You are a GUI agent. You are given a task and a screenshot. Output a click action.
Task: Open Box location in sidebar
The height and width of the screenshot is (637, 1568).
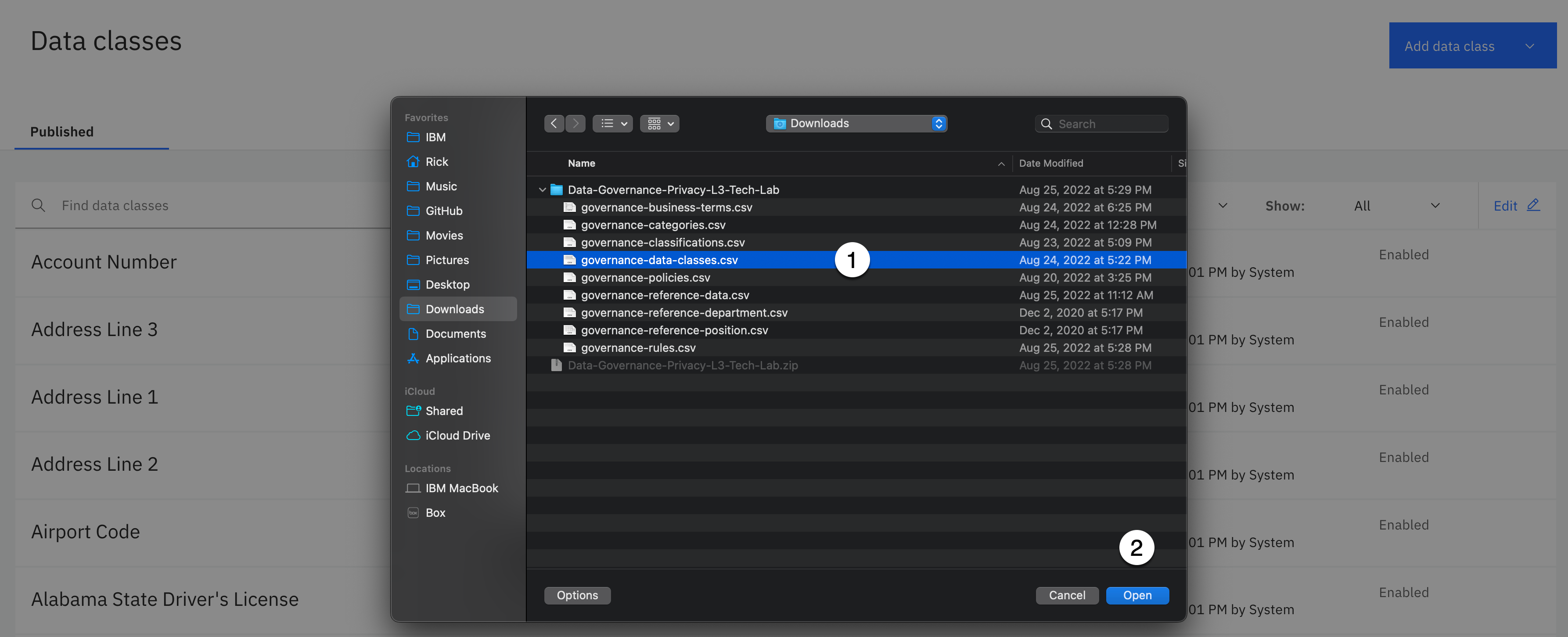click(x=435, y=513)
